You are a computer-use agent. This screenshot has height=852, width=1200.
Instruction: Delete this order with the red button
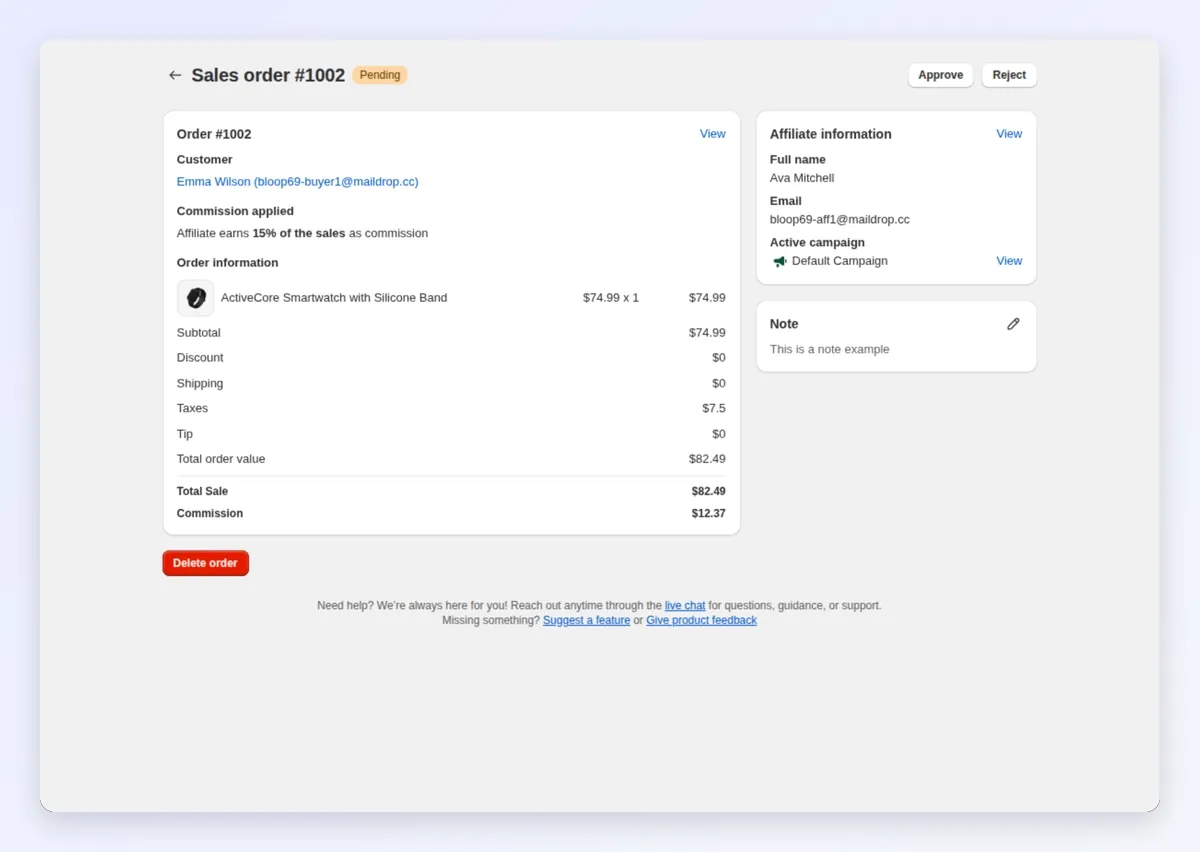pos(206,563)
